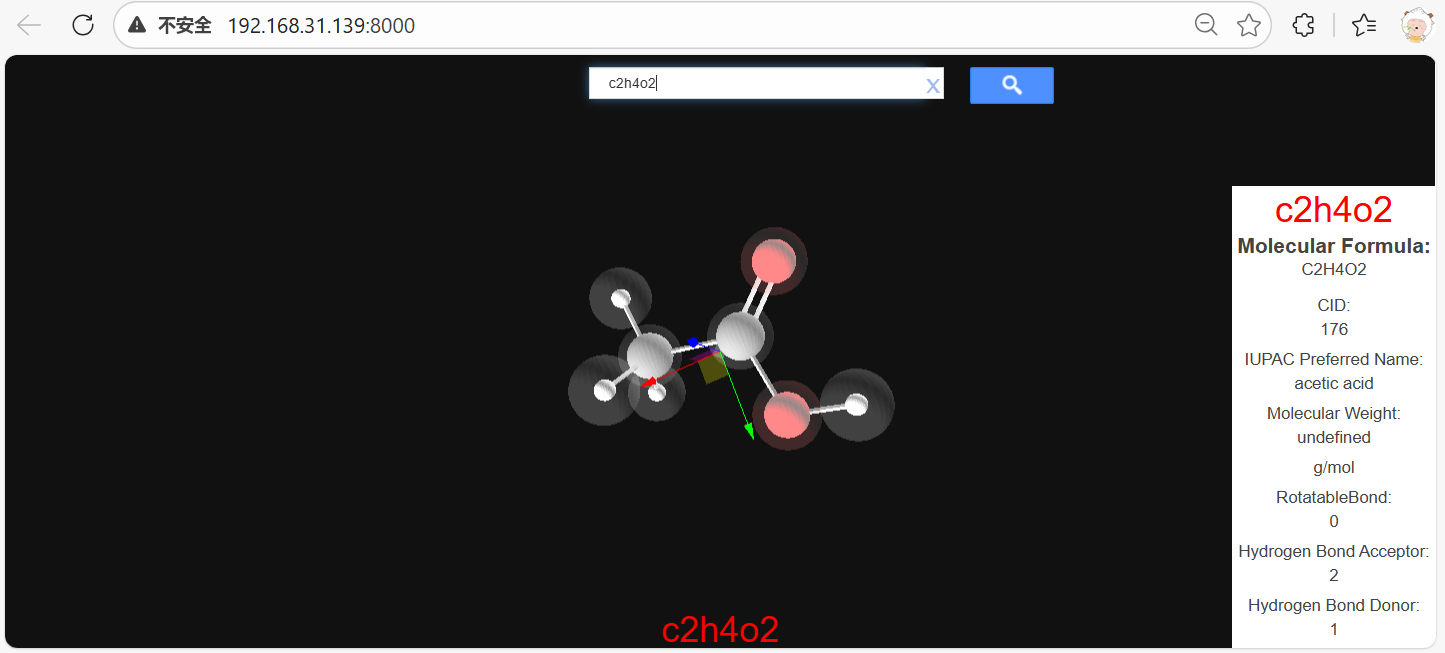1445x653 pixels.
Task: Click the methyl carbon atom sphere
Action: [x=651, y=356]
